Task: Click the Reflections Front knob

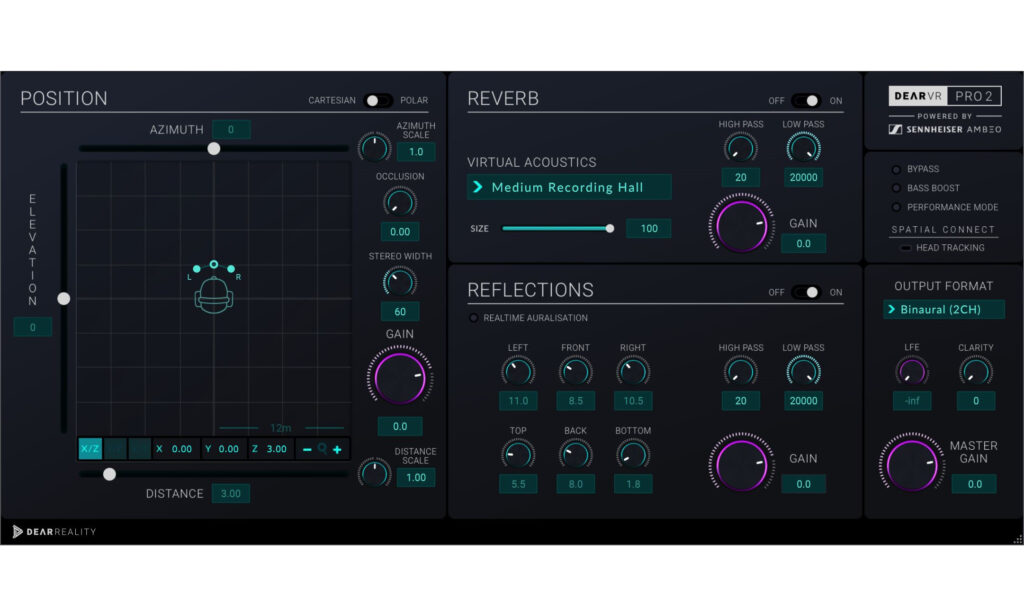Action: 575,371
